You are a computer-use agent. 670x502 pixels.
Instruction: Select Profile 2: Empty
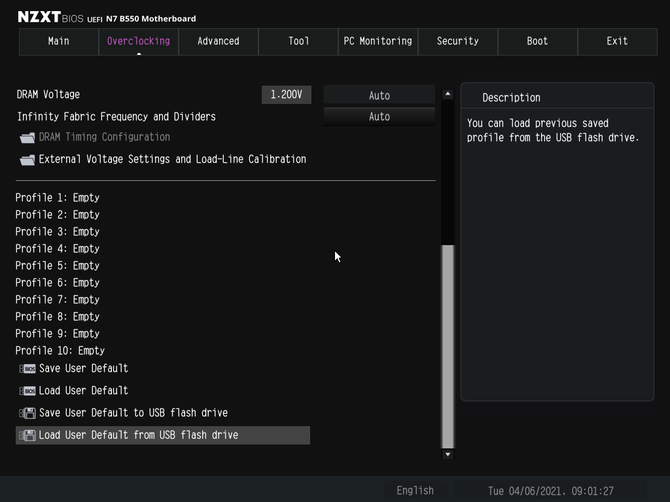click(57, 215)
